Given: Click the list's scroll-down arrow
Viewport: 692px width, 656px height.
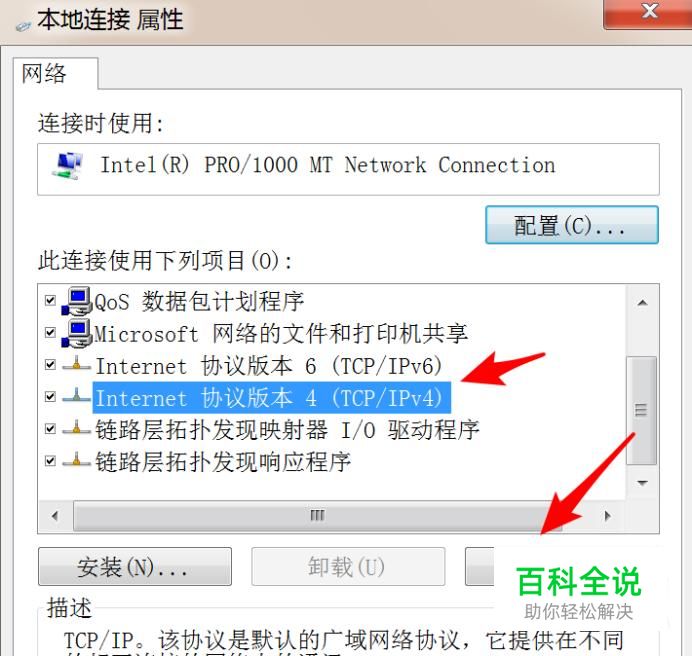Looking at the screenshot, I should [x=643, y=483].
